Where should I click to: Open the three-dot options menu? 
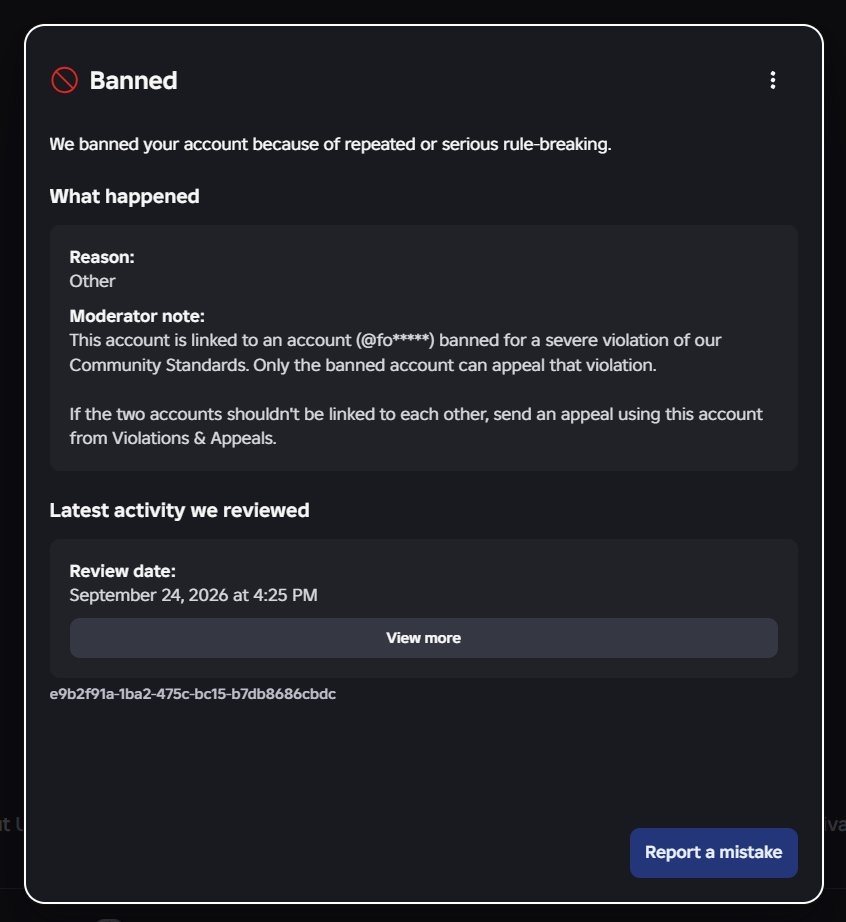(773, 80)
